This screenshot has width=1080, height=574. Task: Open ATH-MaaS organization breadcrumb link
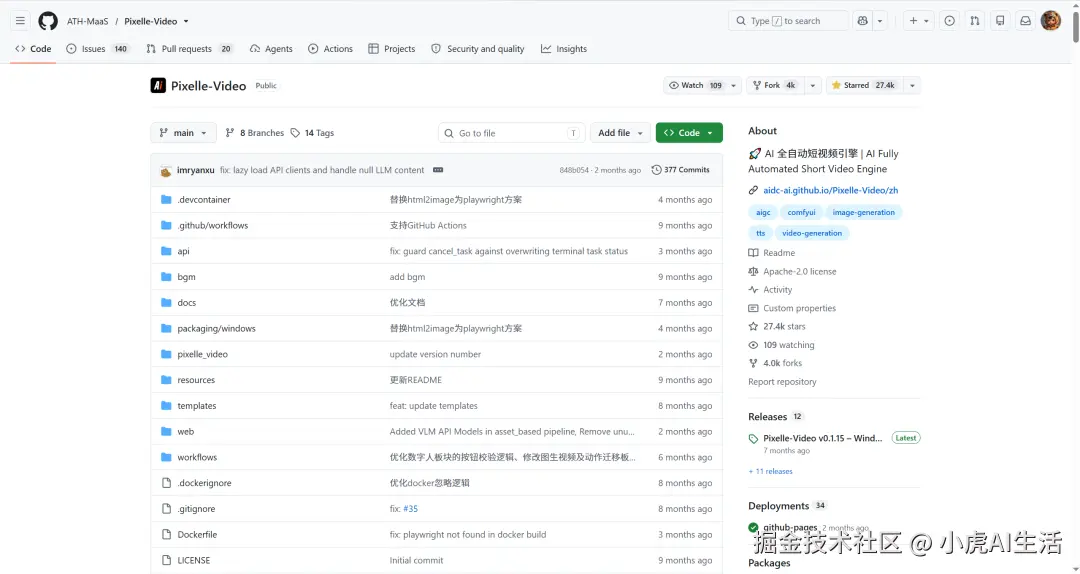(x=87, y=21)
